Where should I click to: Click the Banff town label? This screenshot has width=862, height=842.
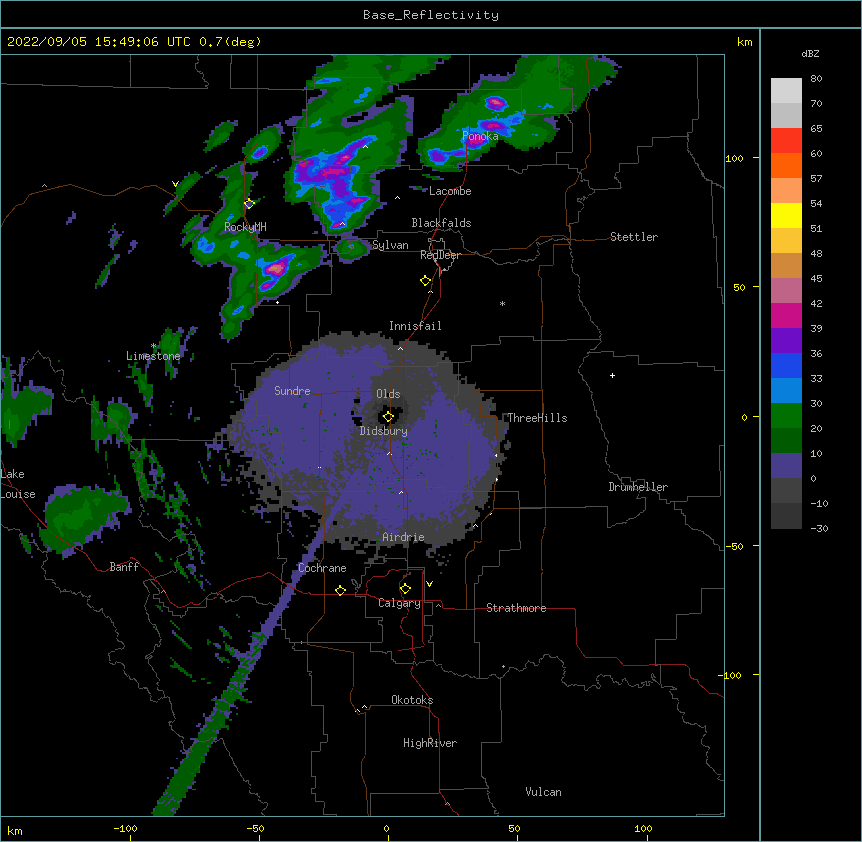[124, 567]
